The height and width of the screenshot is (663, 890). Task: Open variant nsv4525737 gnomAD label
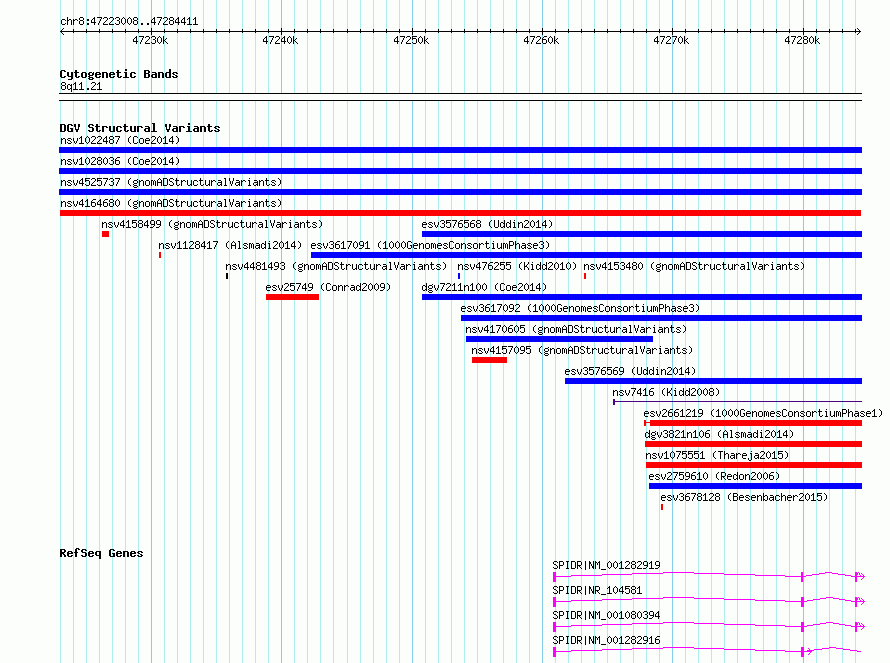(x=171, y=182)
